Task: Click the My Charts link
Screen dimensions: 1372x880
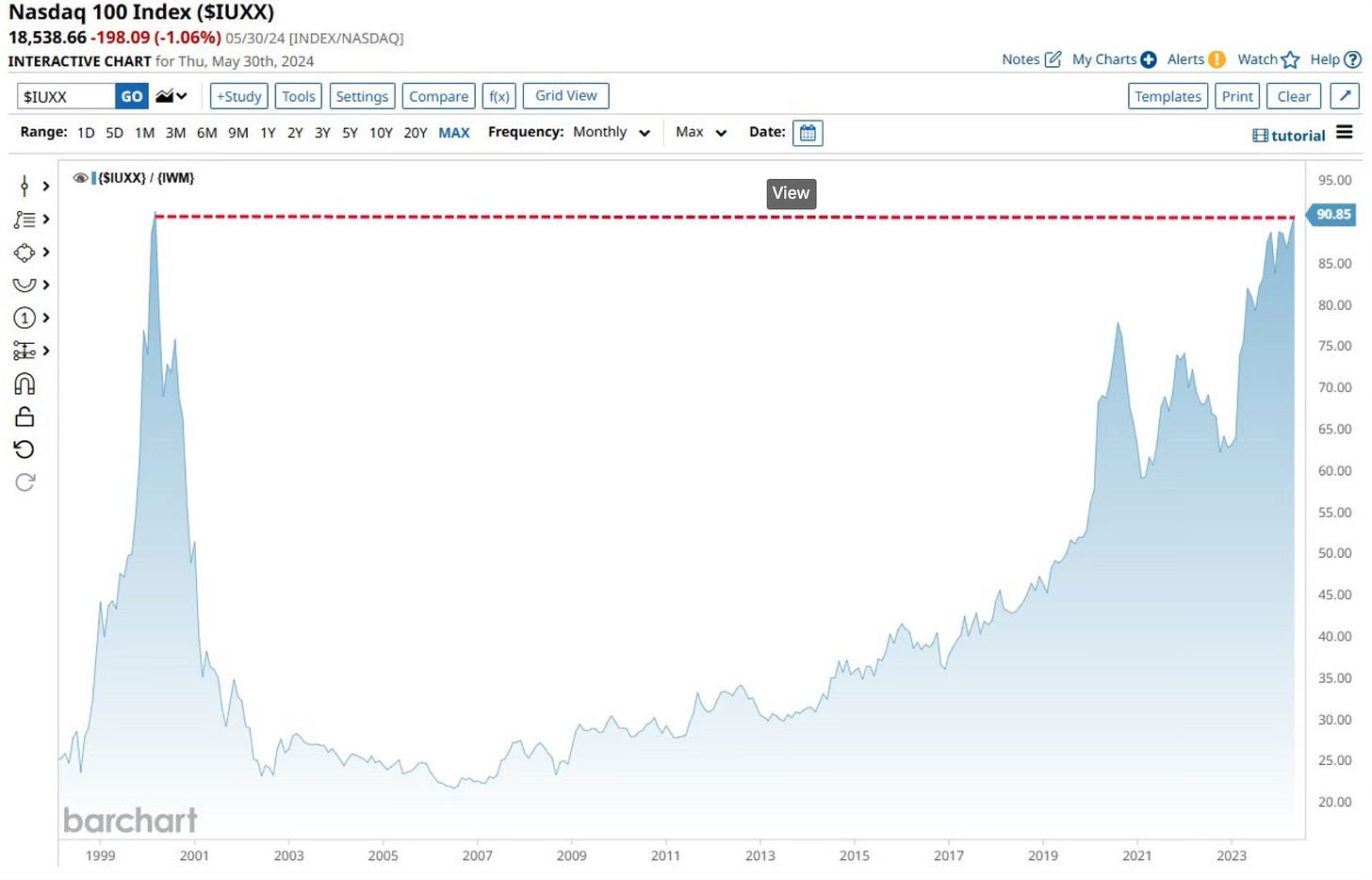Action: click(1104, 59)
